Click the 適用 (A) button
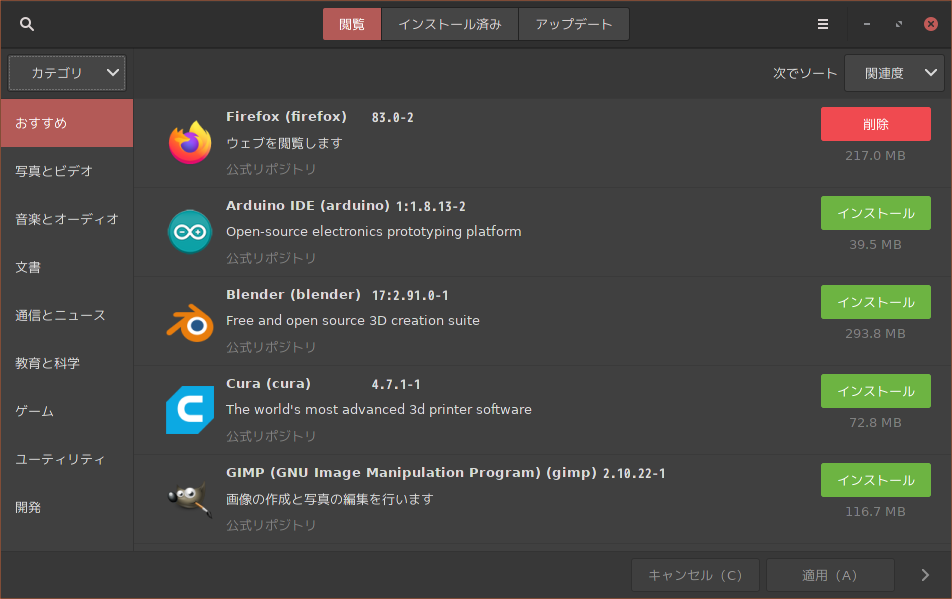The width and height of the screenshot is (952, 599). pos(830,575)
